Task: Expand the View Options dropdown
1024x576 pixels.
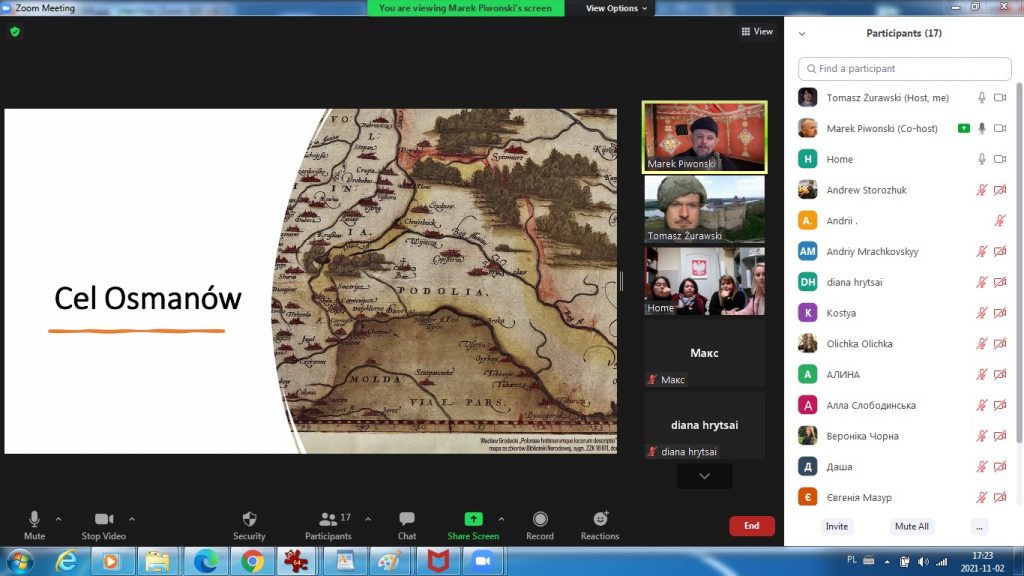Action: pyautogui.click(x=616, y=8)
